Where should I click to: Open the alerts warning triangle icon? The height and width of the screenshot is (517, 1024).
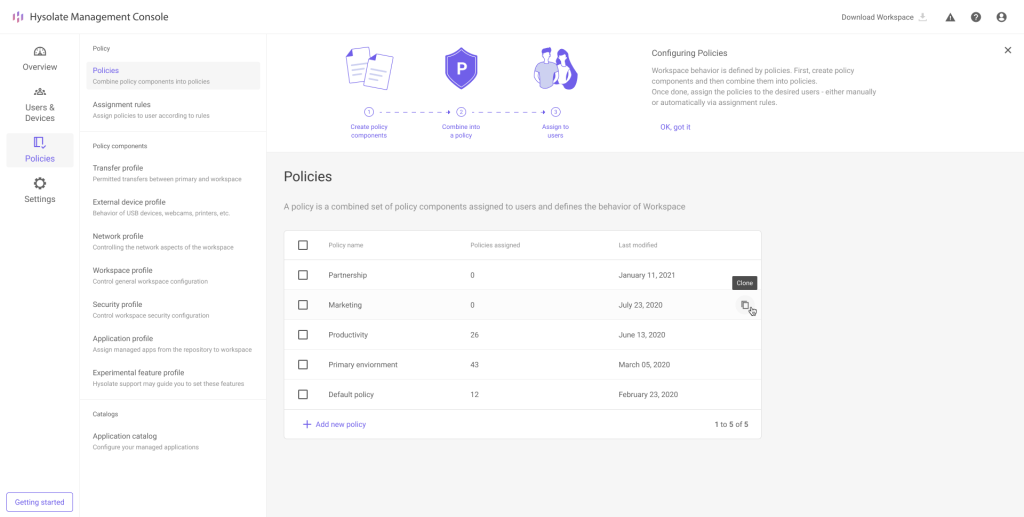pos(950,17)
